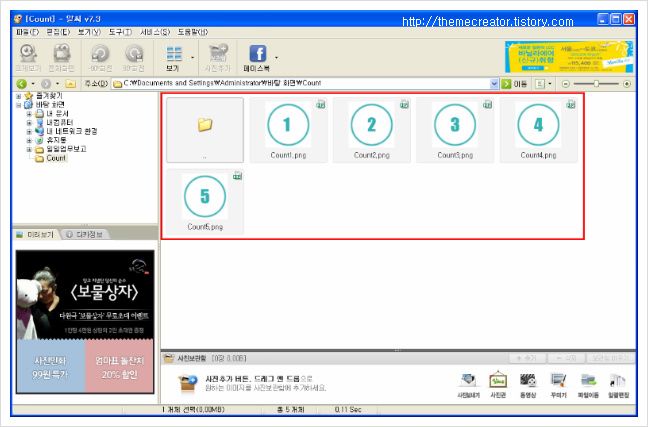648x427 pixels.
Task: Go back with the green arrow button
Action: (x=21, y=84)
